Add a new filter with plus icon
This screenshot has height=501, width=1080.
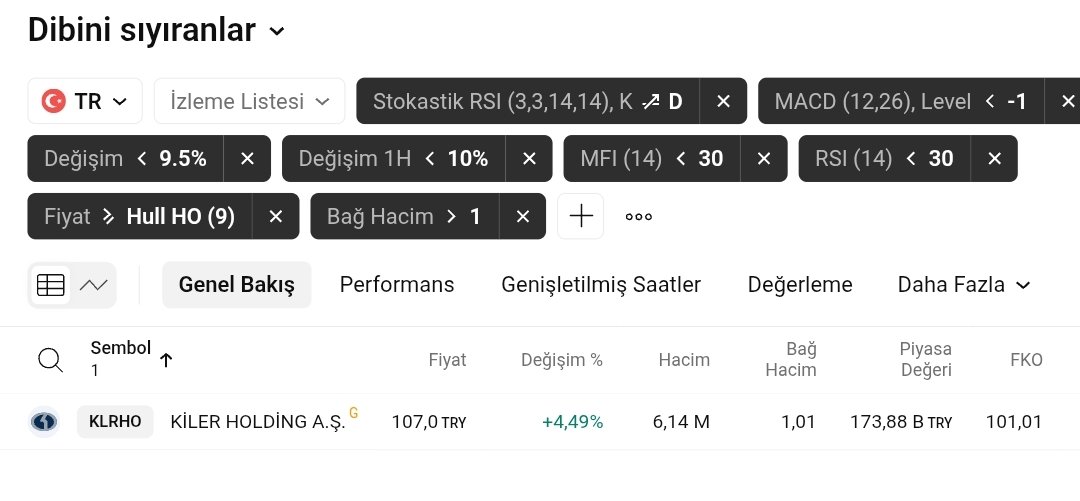(581, 216)
